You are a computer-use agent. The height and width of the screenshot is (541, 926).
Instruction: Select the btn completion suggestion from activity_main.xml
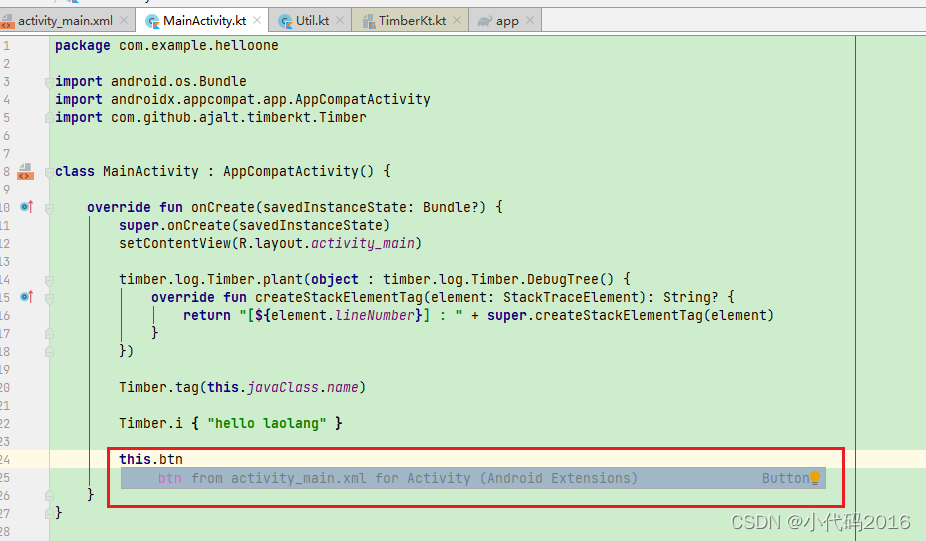[473, 478]
